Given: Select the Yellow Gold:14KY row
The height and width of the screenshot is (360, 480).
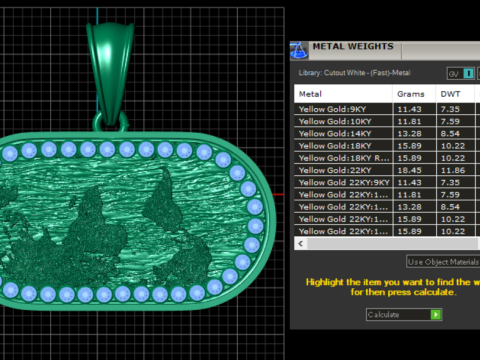Looking at the screenshot, I should pyautogui.click(x=387, y=134).
